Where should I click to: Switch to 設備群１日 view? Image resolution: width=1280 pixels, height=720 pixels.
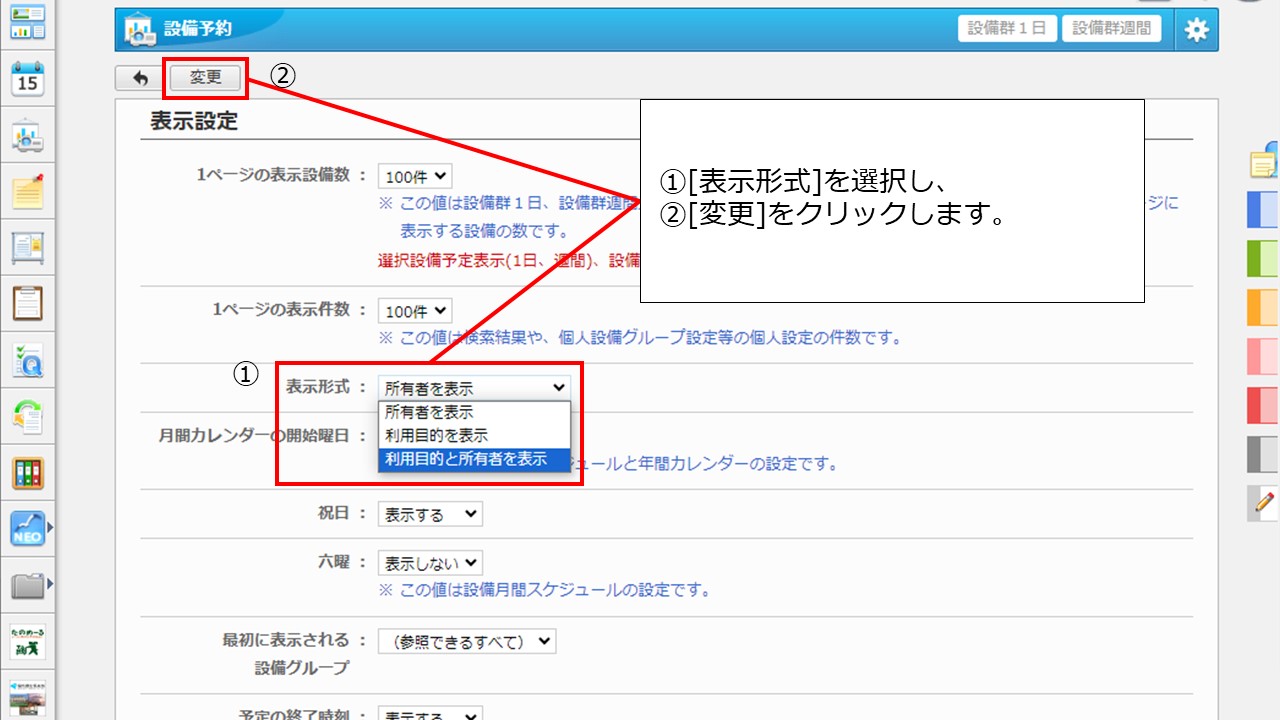click(x=1007, y=28)
